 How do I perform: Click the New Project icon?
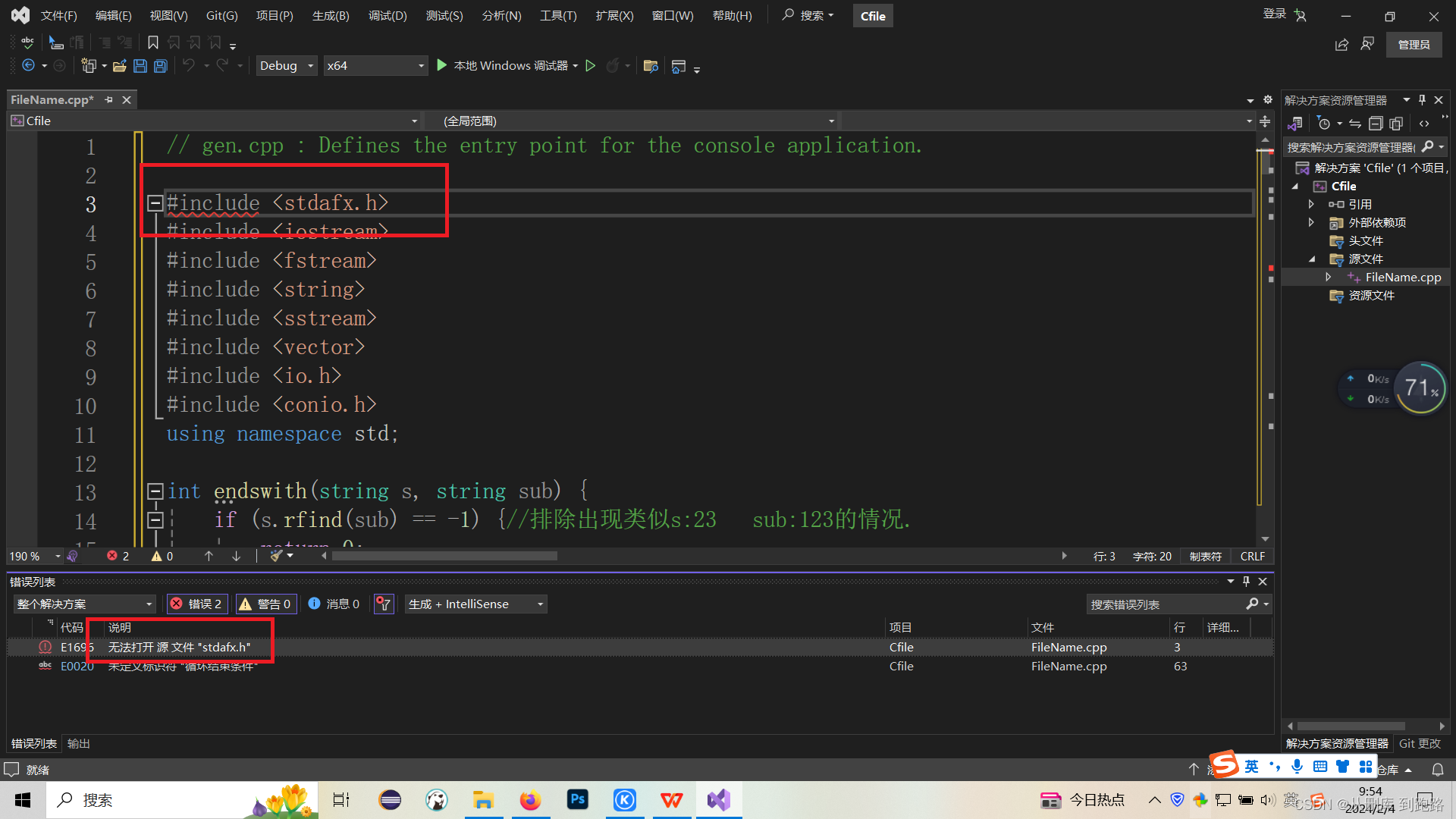pos(89,66)
